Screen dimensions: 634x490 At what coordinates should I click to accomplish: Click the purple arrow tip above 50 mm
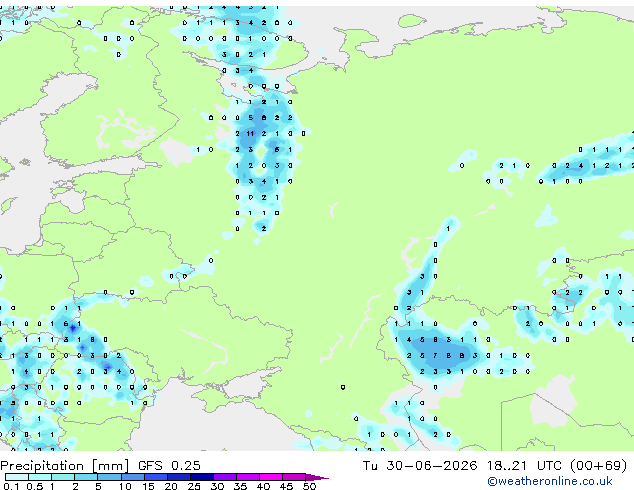tap(317, 477)
